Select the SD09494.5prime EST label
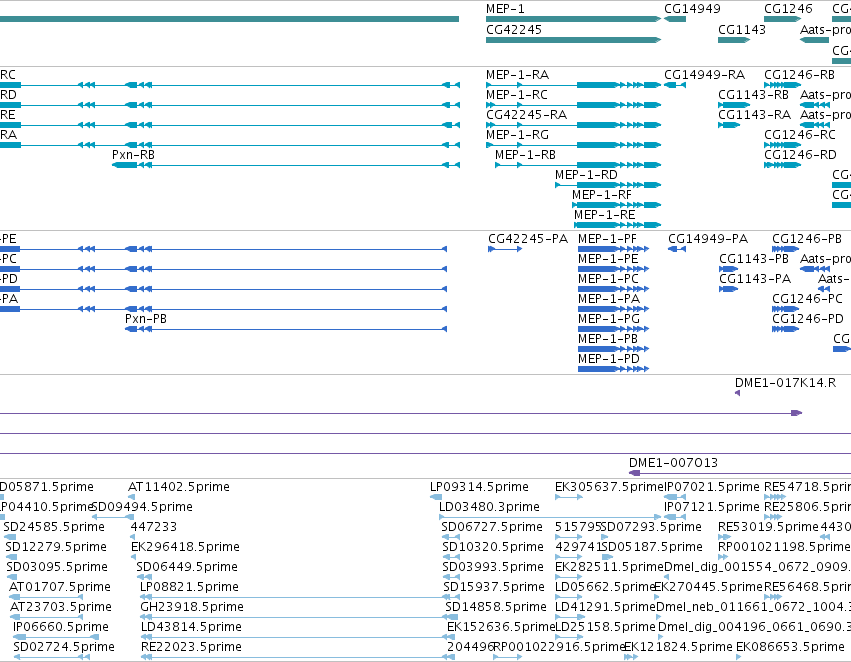Image resolution: width=851 pixels, height=662 pixels. [x=142, y=507]
